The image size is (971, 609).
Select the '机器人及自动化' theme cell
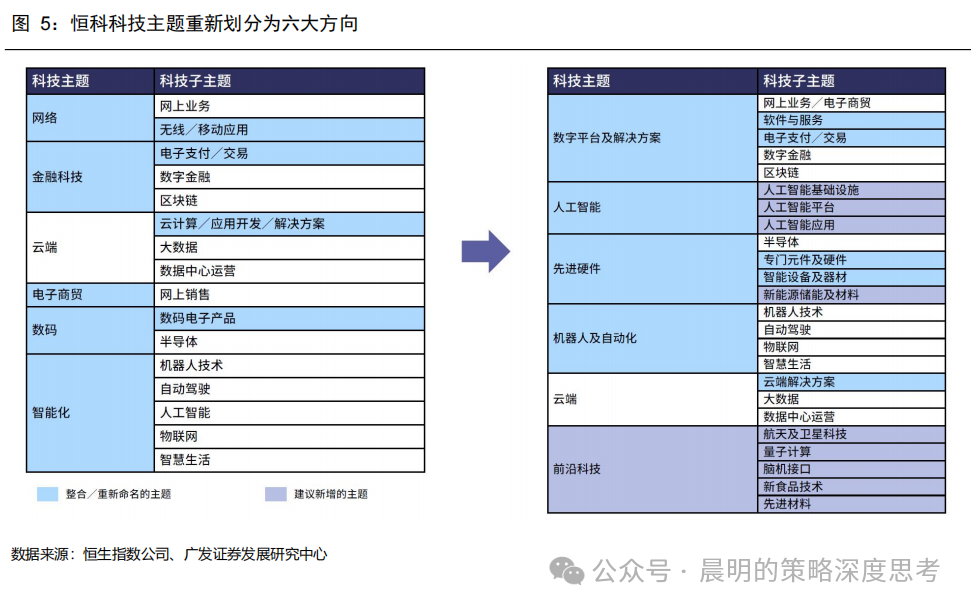[652, 338]
